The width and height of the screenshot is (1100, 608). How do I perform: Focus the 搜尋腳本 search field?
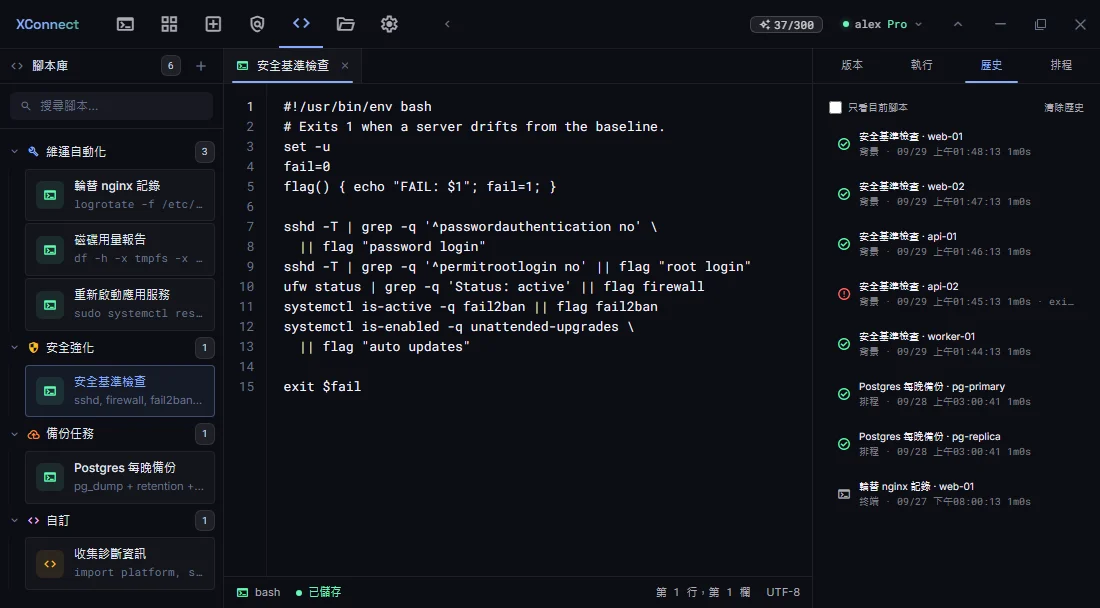[112, 106]
